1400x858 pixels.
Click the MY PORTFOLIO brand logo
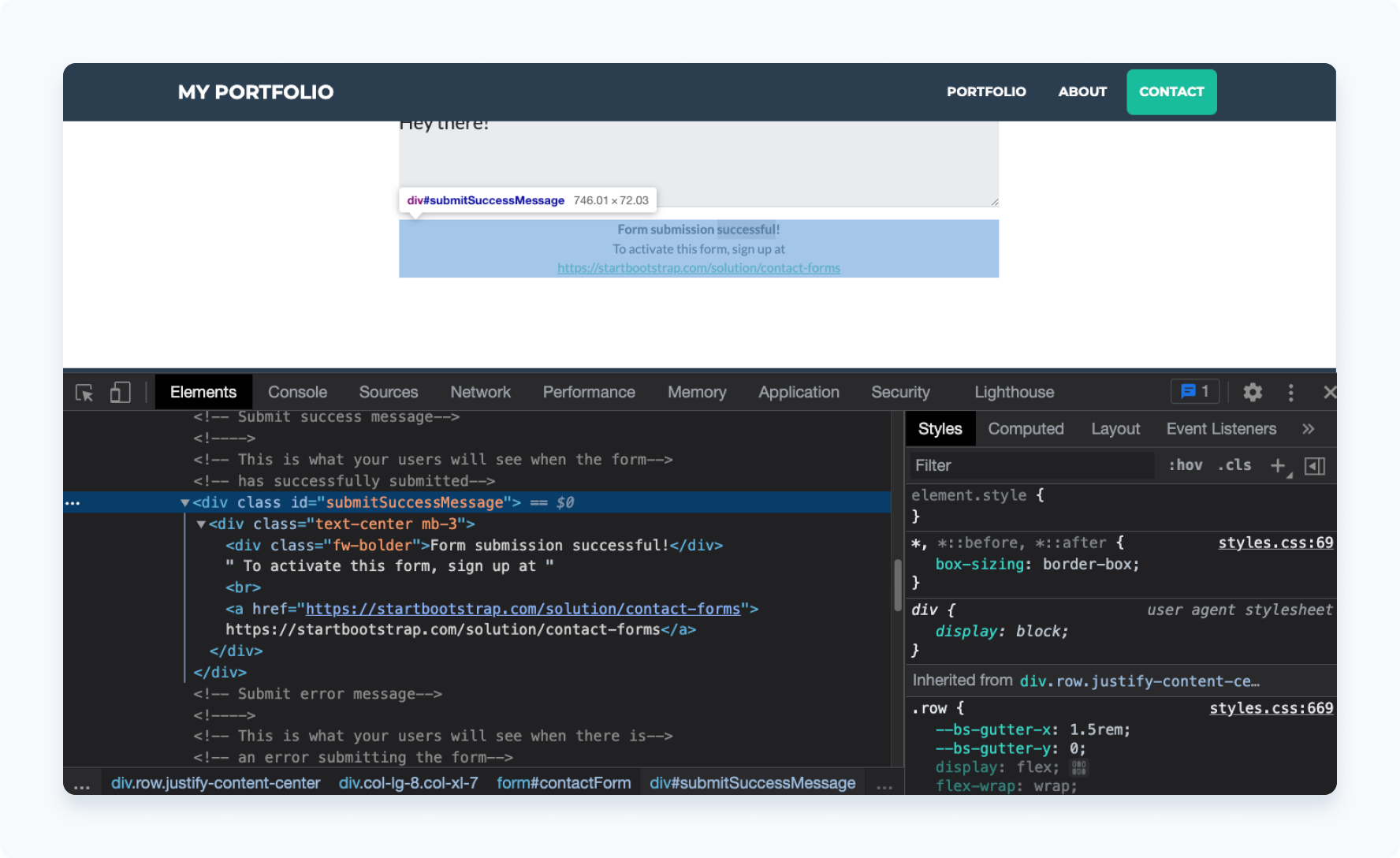[255, 91]
